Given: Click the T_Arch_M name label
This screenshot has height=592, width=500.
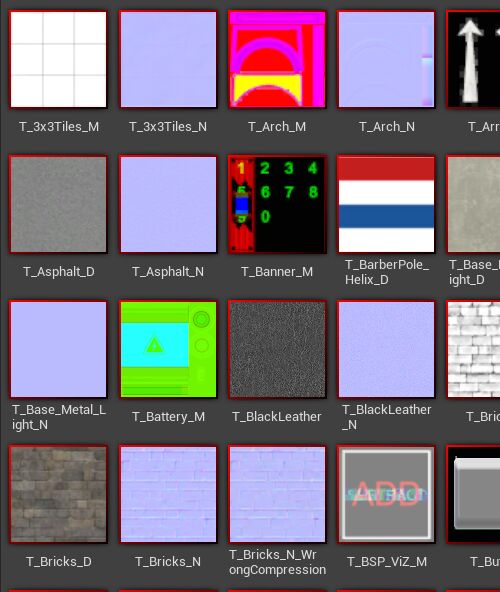Looking at the screenshot, I should click(277, 127).
